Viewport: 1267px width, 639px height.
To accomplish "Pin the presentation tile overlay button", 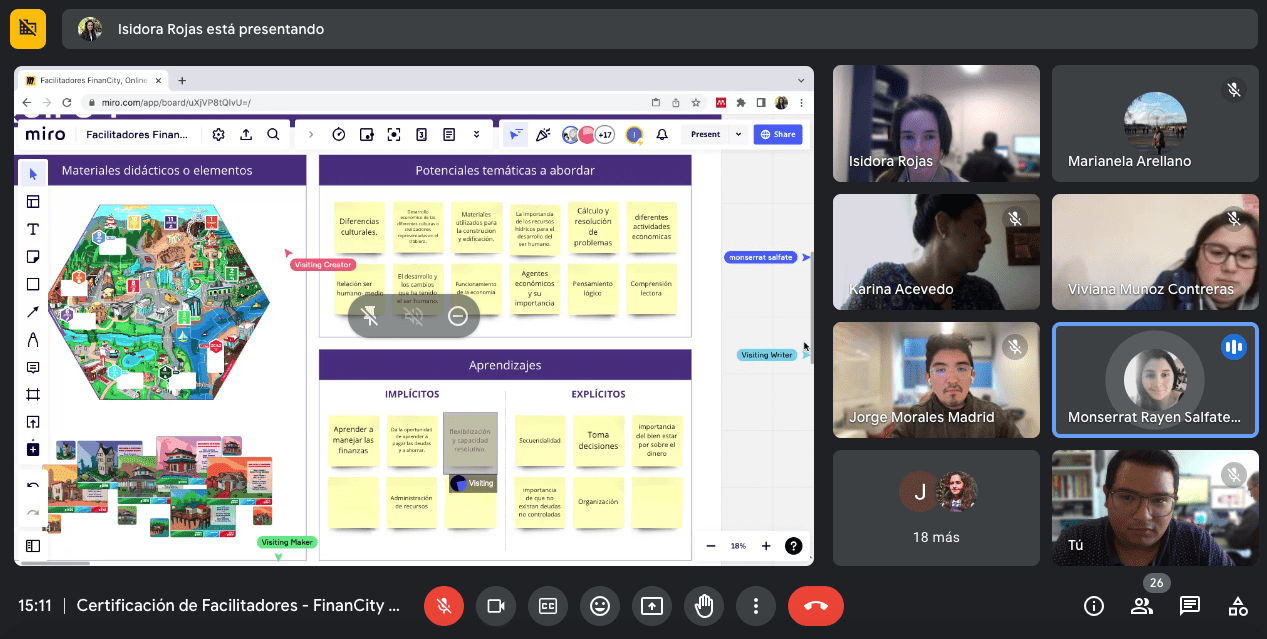I will tap(370, 316).
